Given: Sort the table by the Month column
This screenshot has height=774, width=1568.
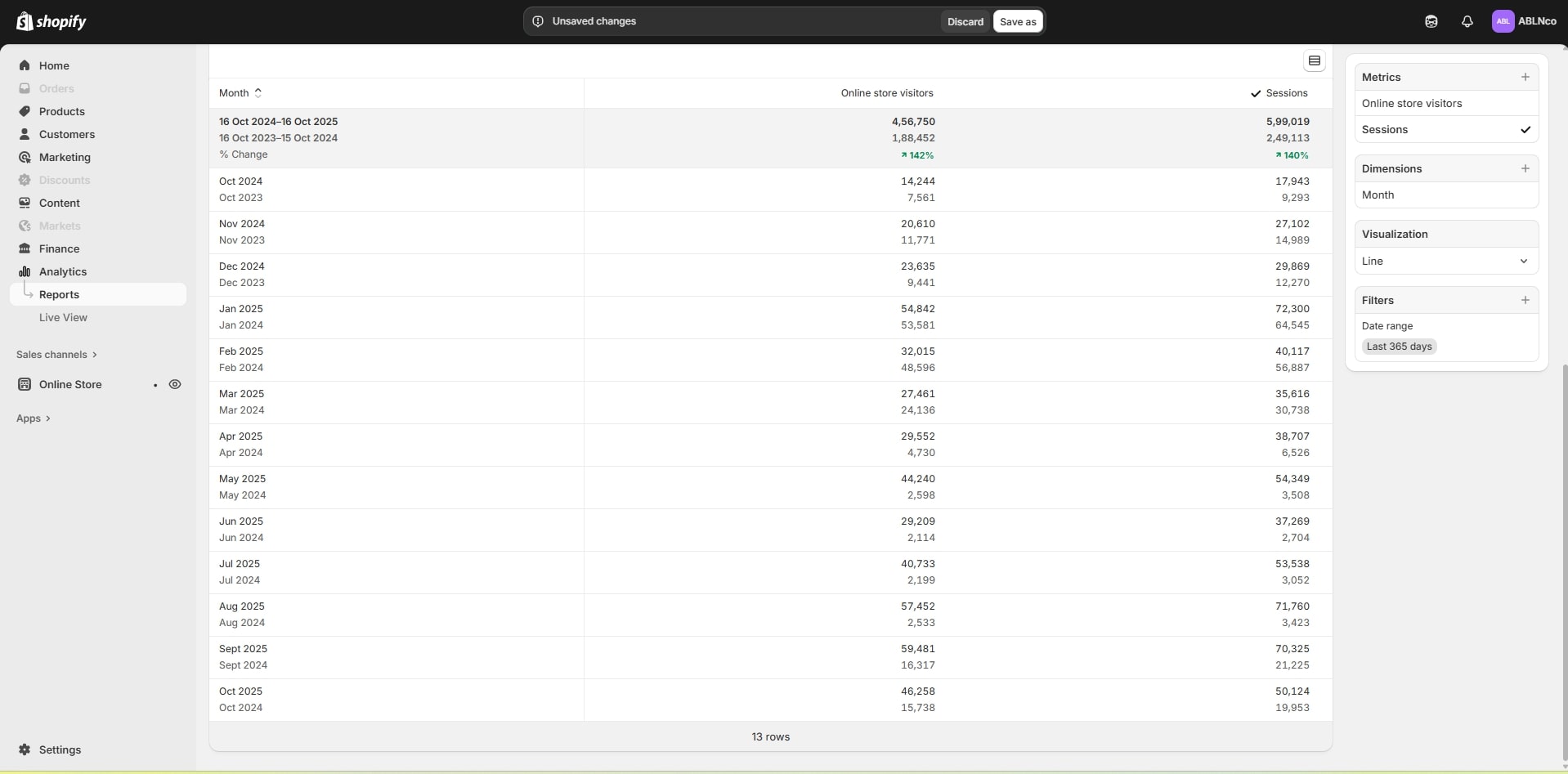Looking at the screenshot, I should click(x=240, y=93).
